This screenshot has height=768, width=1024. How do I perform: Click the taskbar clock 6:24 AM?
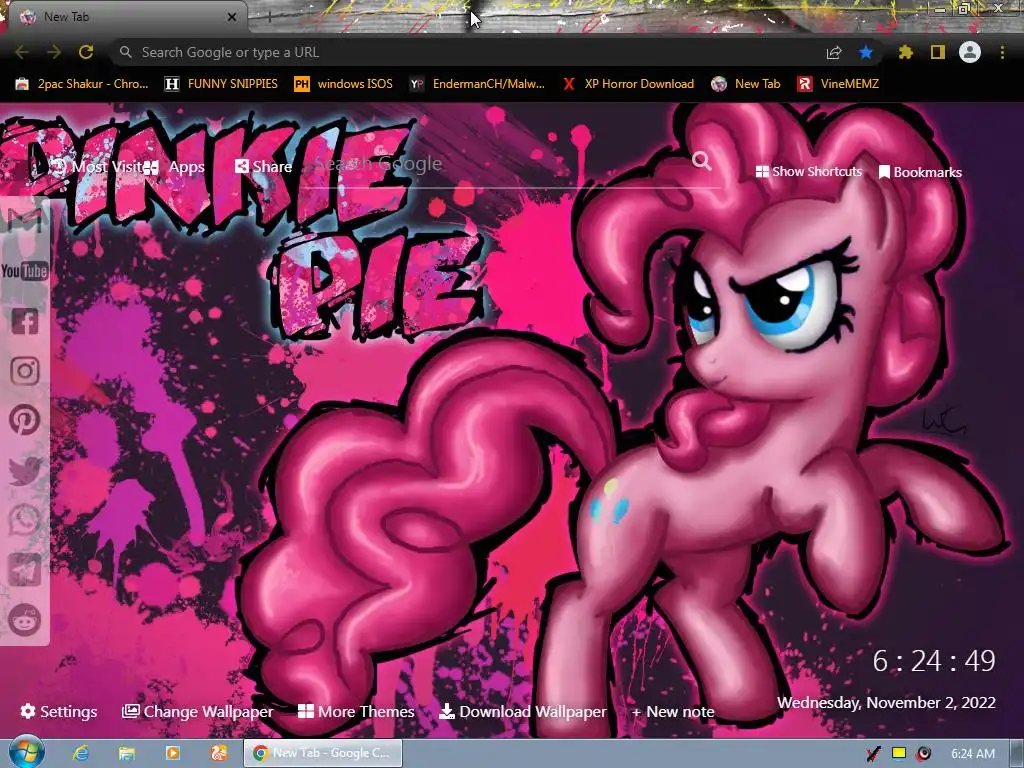[972, 754]
